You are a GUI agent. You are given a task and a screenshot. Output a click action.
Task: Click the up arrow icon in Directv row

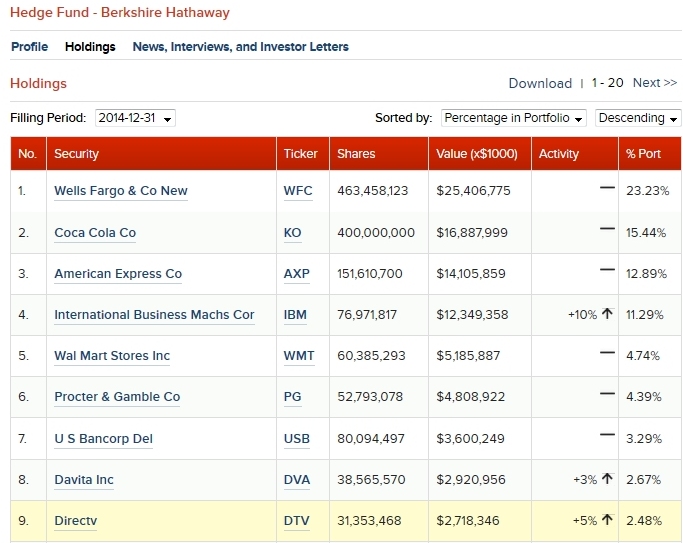click(x=607, y=519)
